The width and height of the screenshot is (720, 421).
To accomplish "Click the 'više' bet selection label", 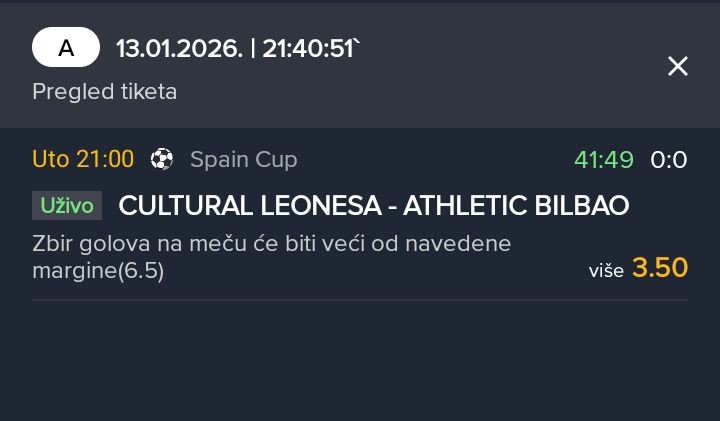I will coord(607,270).
